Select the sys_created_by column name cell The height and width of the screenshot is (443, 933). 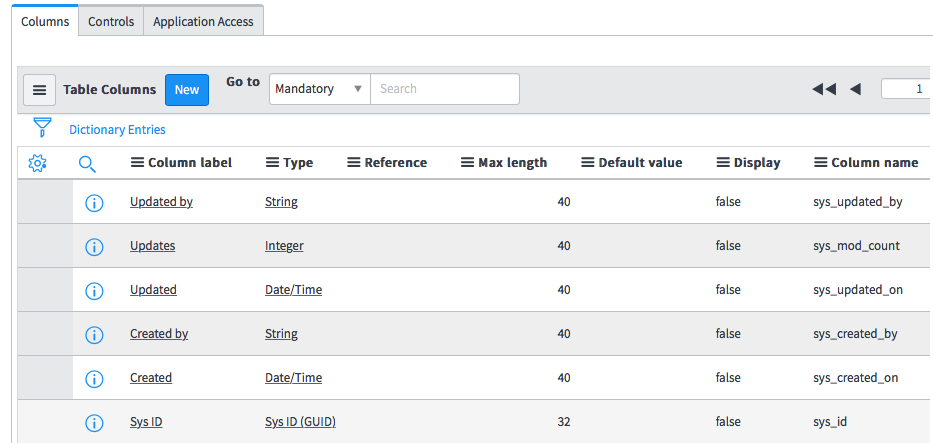coord(856,334)
